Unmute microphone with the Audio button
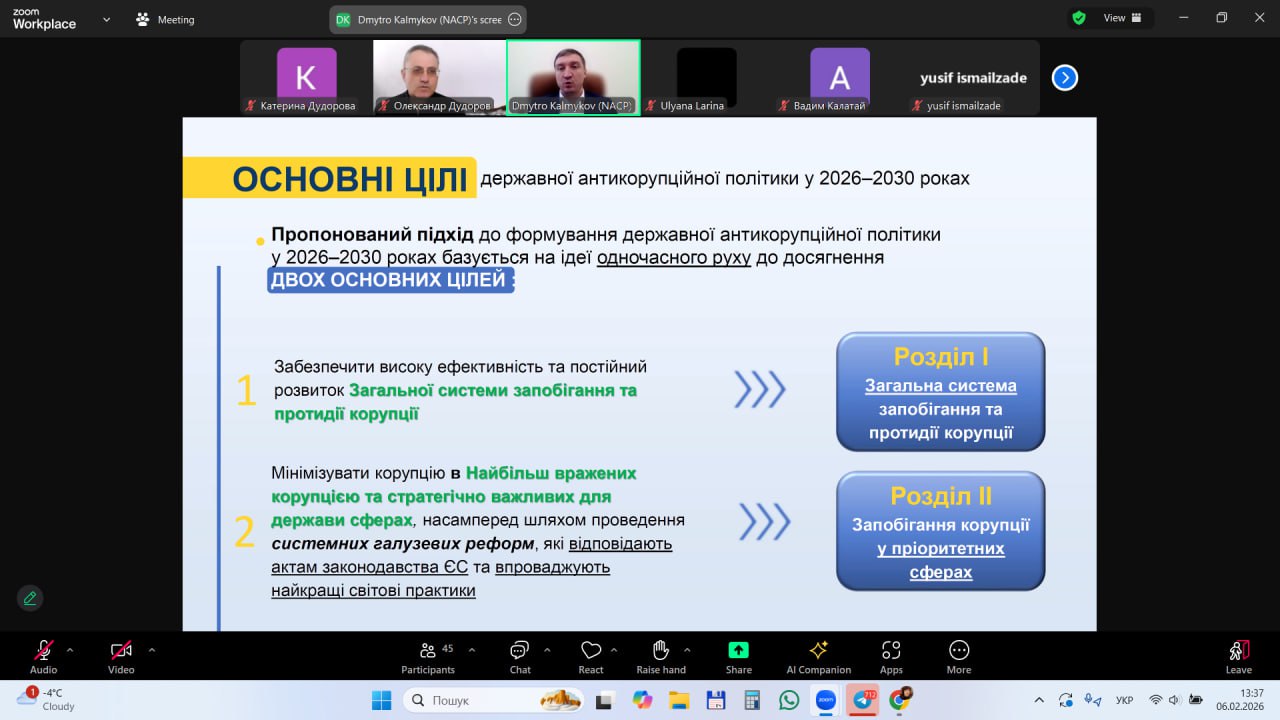This screenshot has width=1280, height=720. (43, 655)
